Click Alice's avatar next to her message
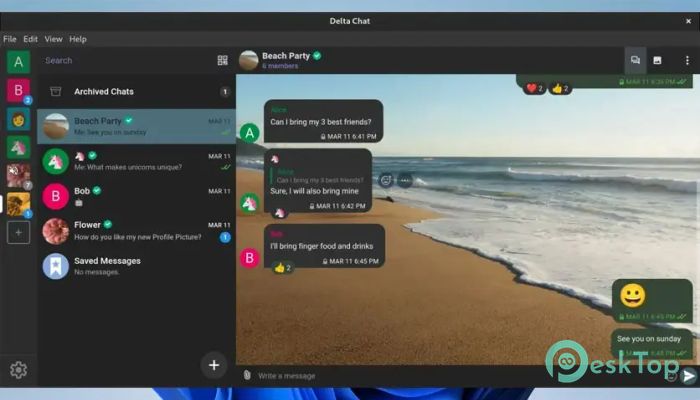This screenshot has height=400, width=700. coord(250,133)
